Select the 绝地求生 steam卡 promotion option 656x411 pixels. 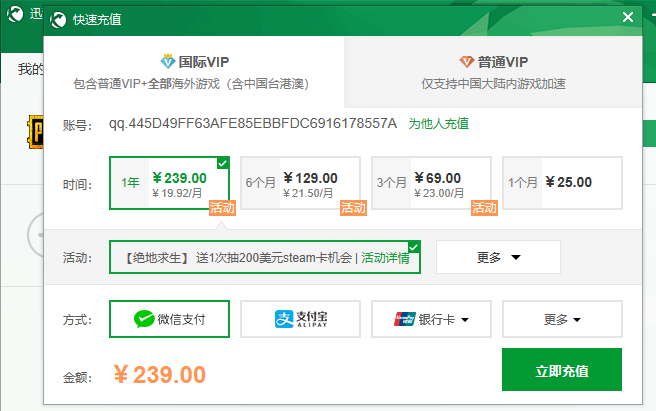[265, 257]
